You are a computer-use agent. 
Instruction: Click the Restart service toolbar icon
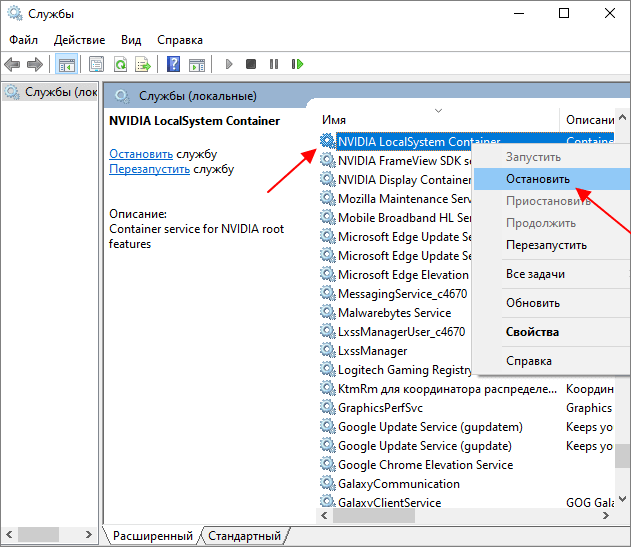[297, 64]
